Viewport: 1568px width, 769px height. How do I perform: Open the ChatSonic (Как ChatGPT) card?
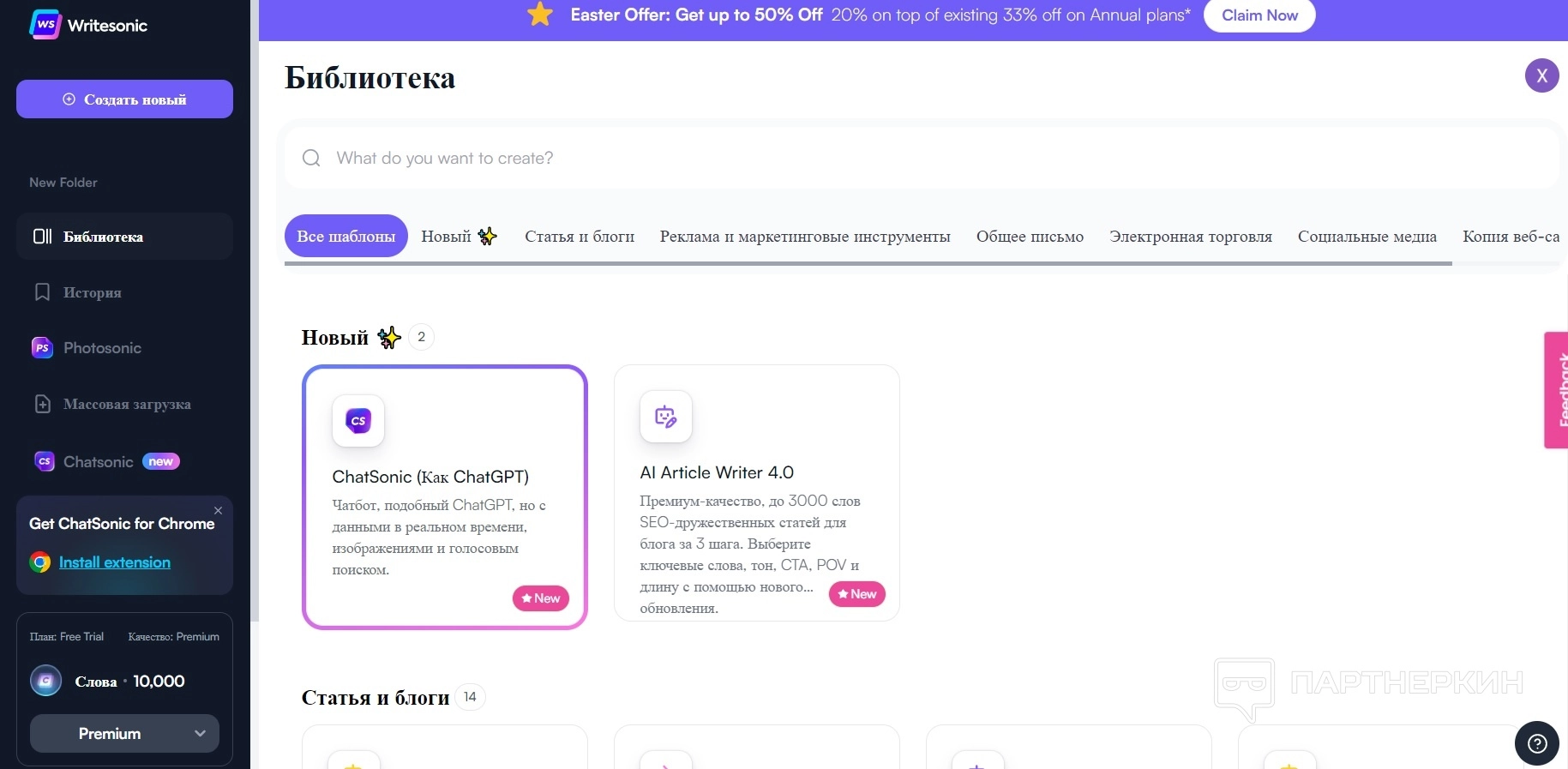click(445, 497)
